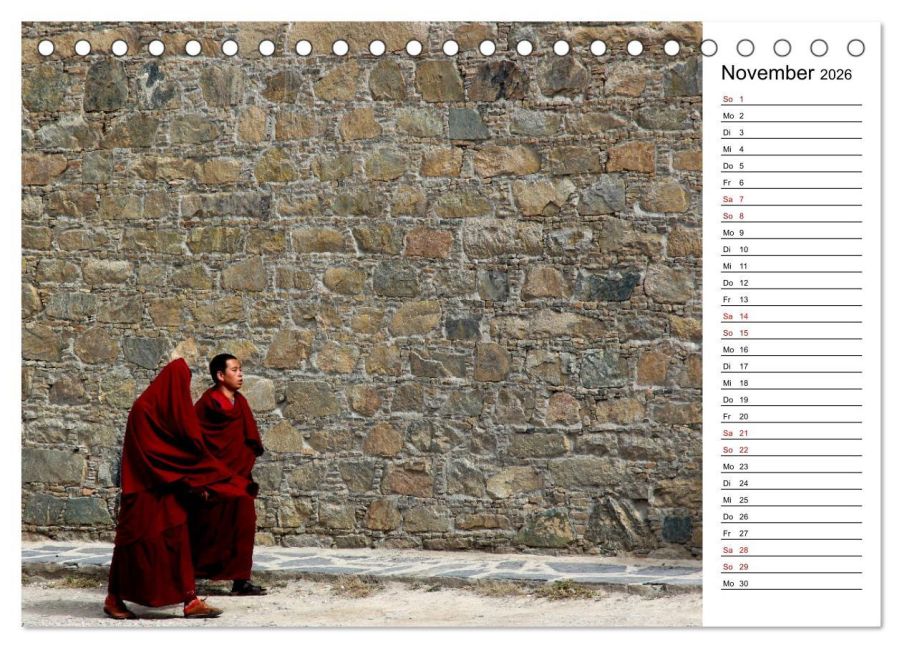Click the last spiral binding hole at right
The width and height of the screenshot is (902, 648).
click(x=856, y=48)
